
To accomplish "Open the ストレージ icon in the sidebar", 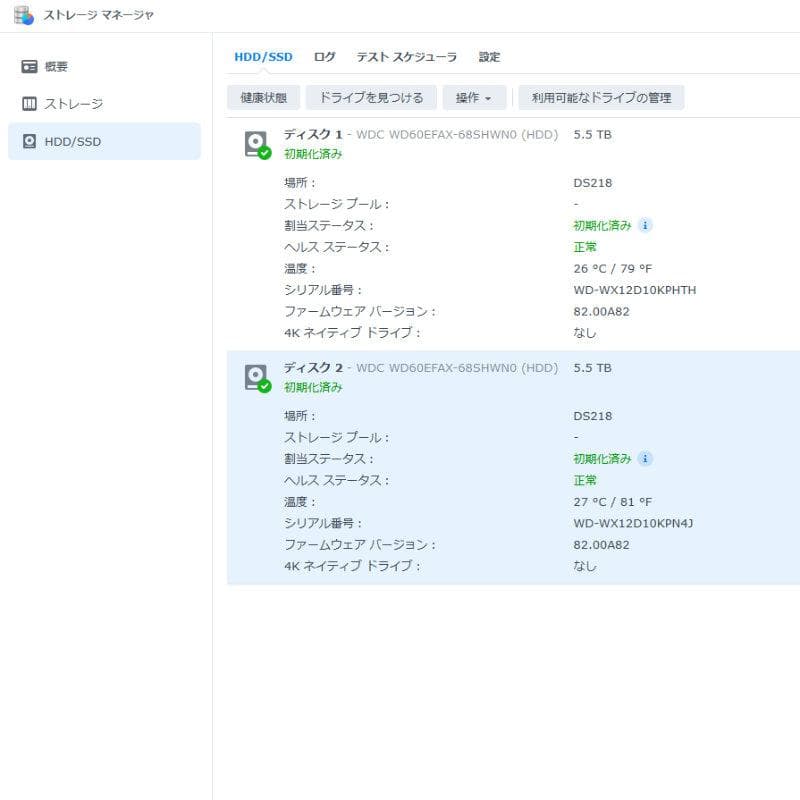I will (29, 103).
